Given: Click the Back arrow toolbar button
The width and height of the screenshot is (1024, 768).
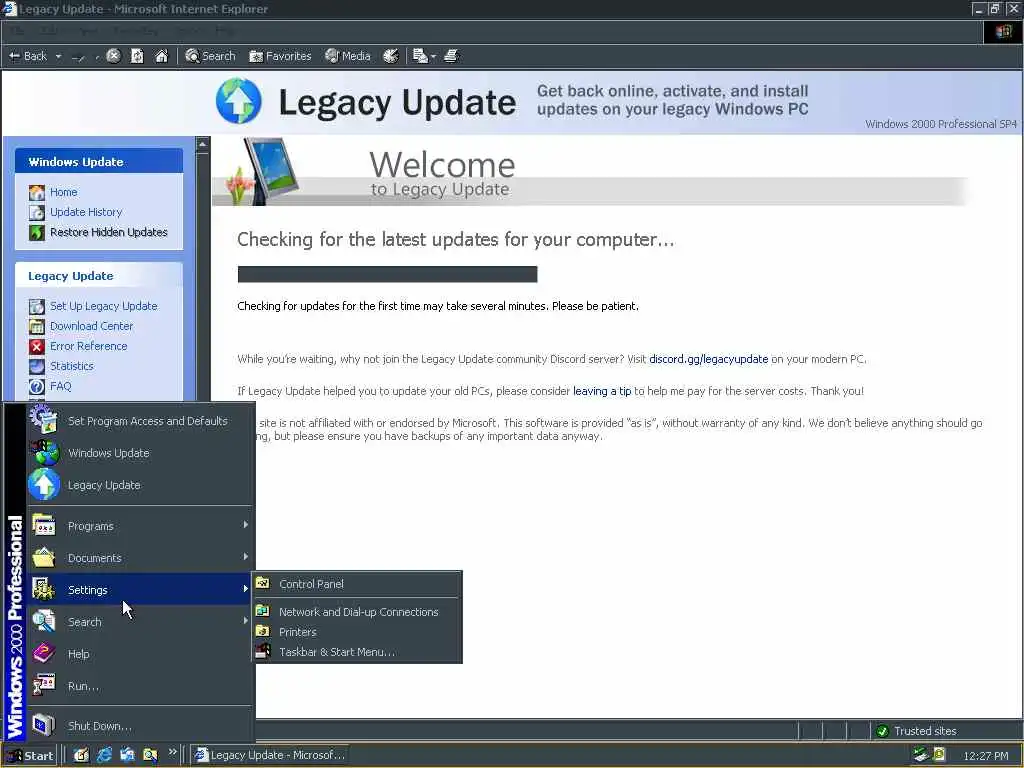Looking at the screenshot, I should pos(28,56).
